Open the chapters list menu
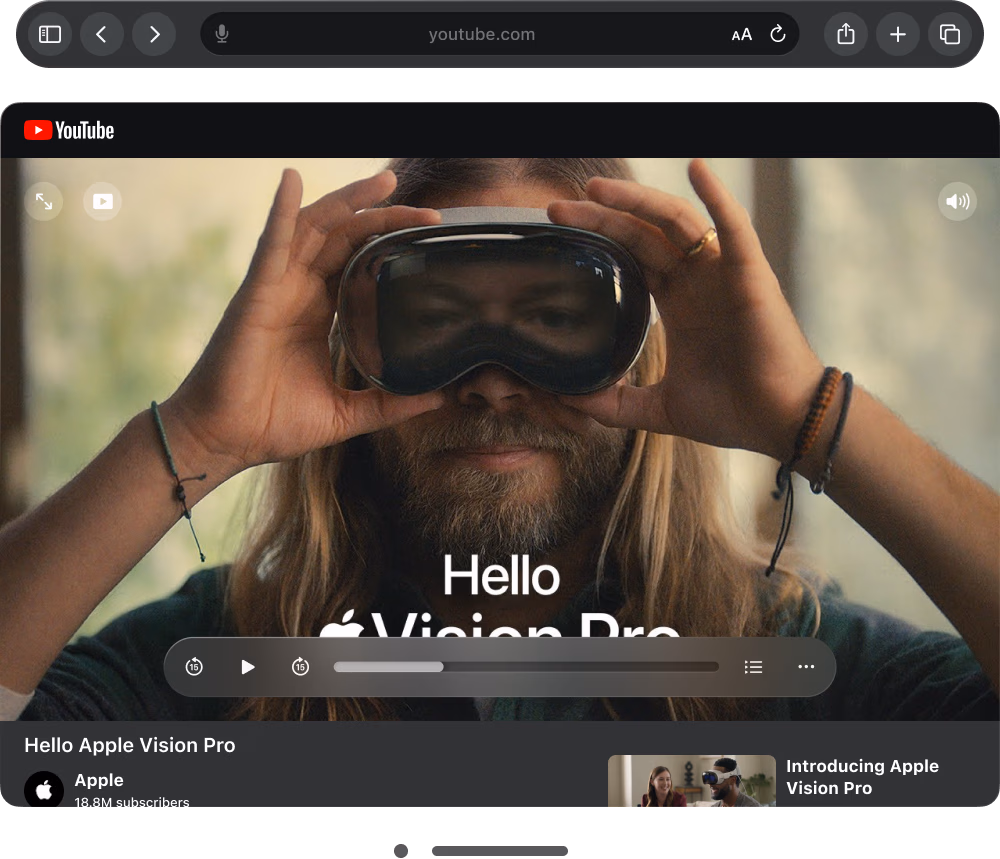1000x859 pixels. 753,667
